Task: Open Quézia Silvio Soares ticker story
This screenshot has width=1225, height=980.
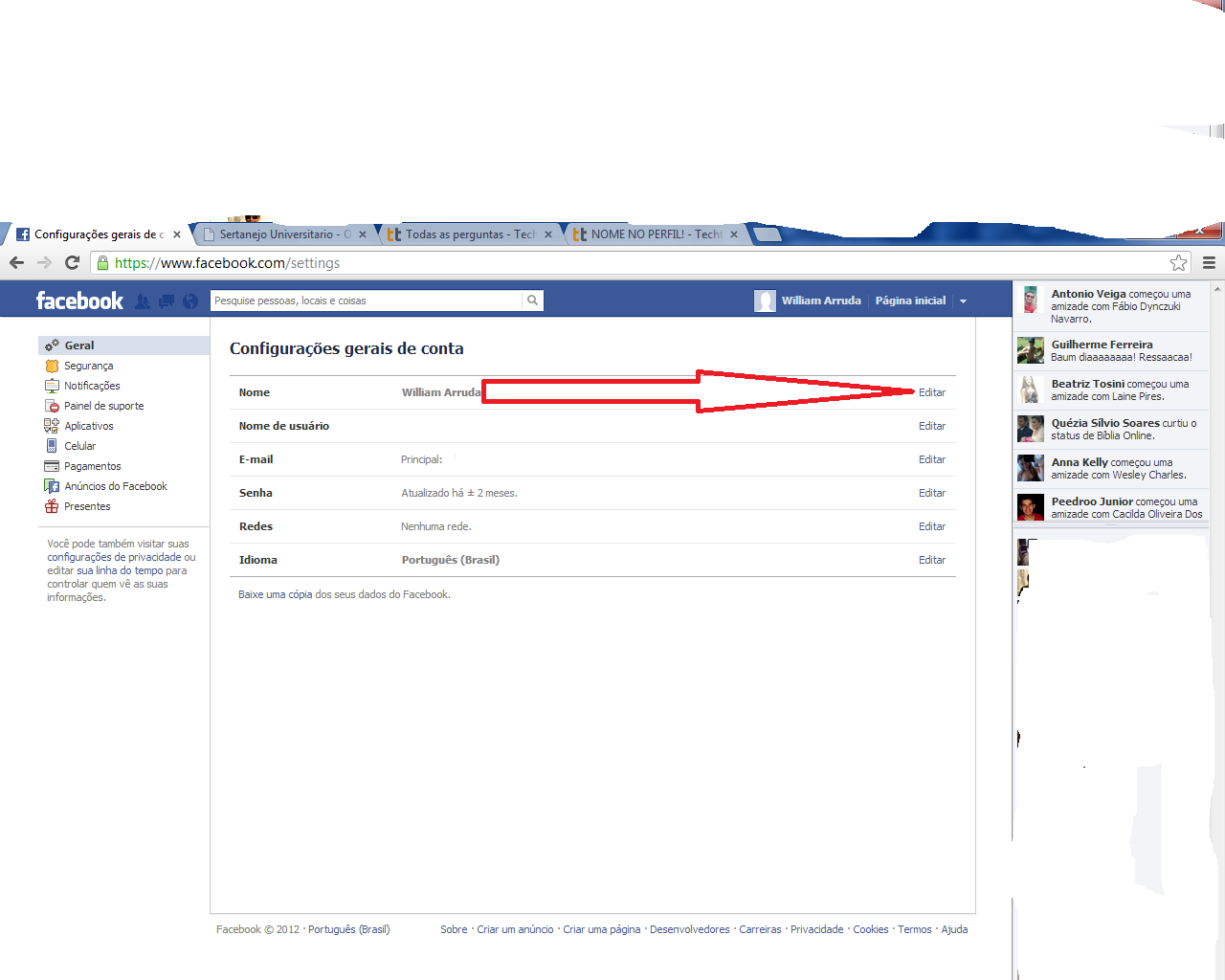Action: pyautogui.click(x=1111, y=429)
